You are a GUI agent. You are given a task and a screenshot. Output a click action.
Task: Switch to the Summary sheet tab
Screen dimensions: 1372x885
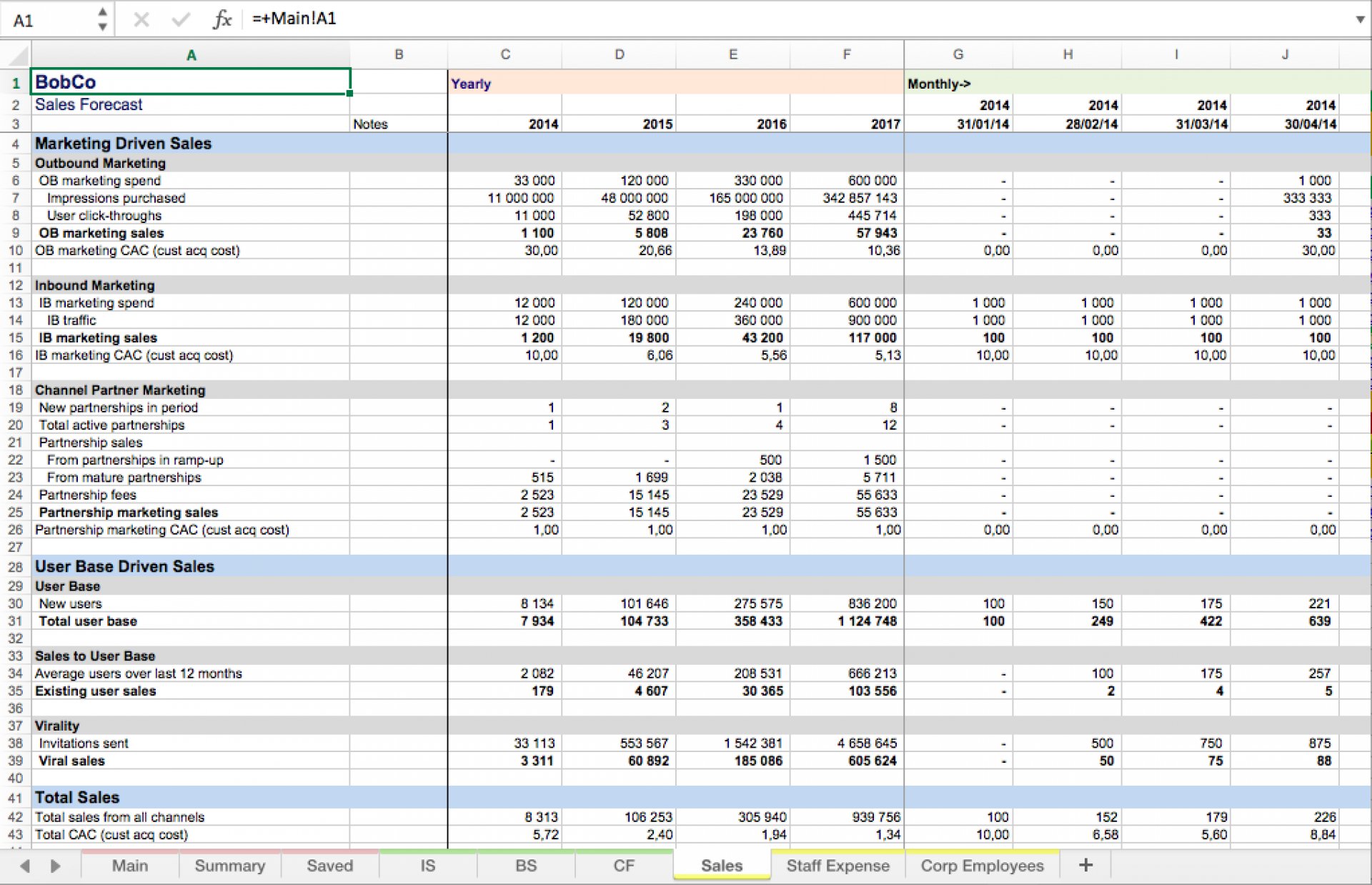point(230,866)
